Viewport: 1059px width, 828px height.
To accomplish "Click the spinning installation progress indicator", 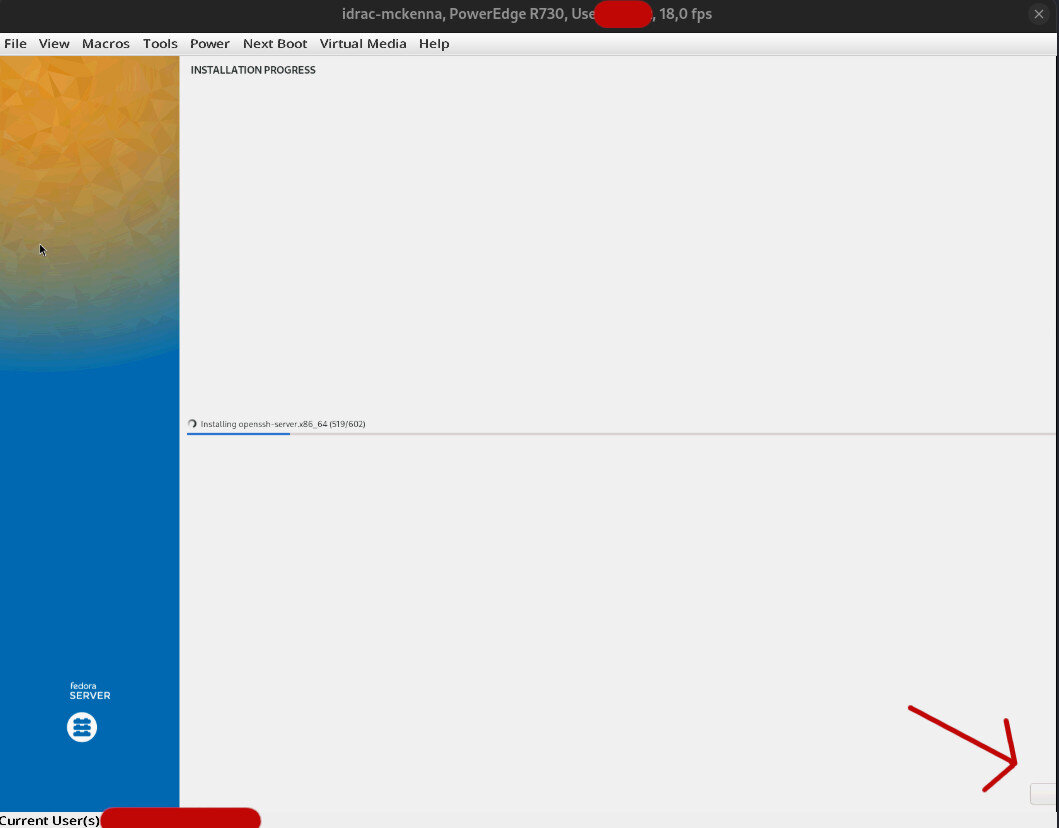I will [x=192, y=424].
